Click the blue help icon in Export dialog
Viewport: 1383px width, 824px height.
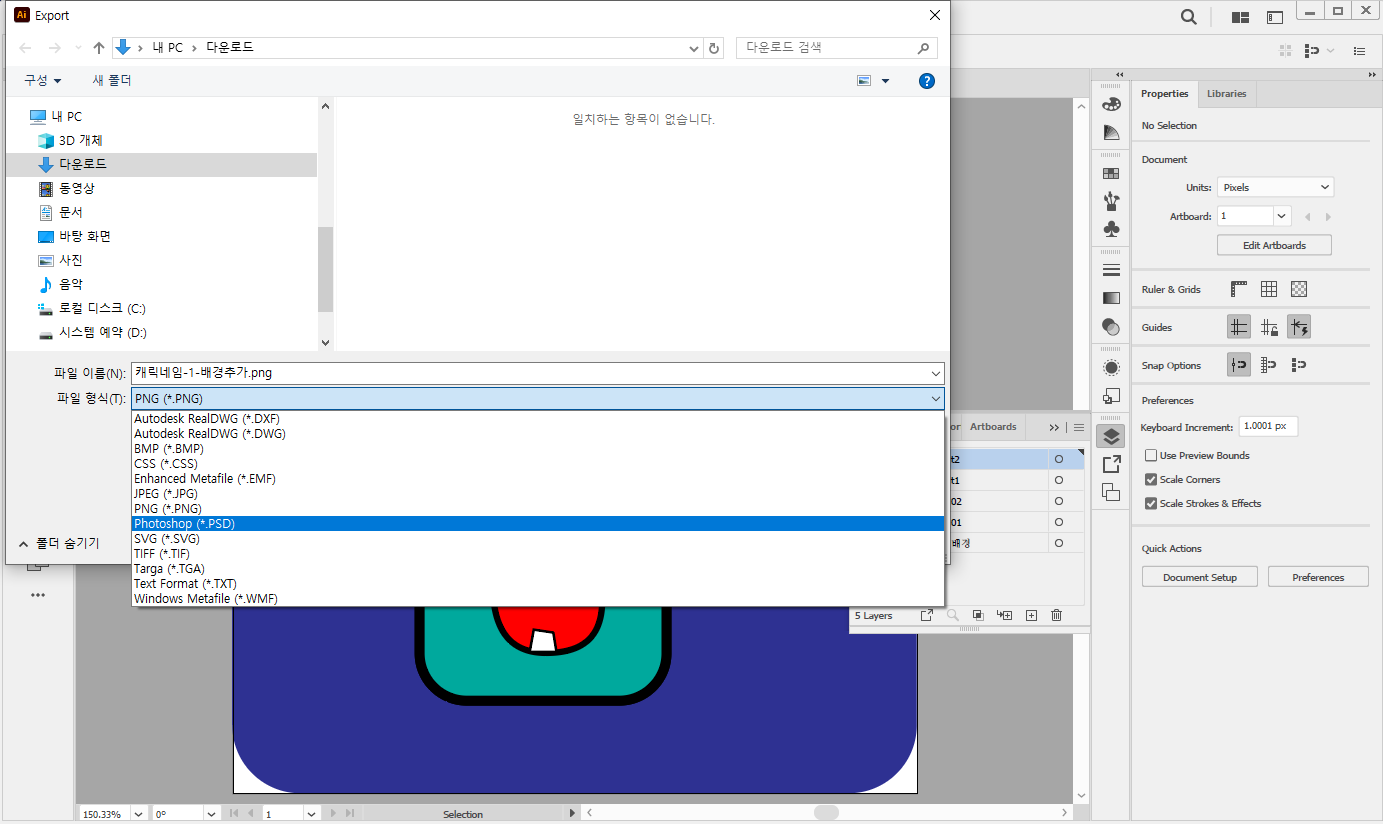927,81
